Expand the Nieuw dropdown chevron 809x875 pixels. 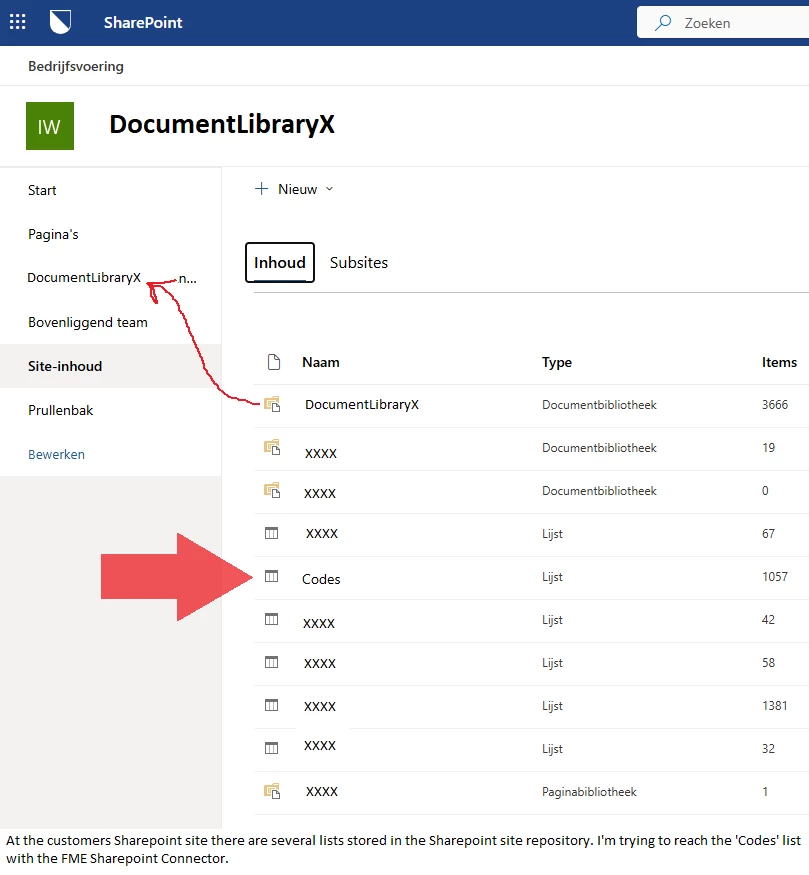click(x=329, y=189)
